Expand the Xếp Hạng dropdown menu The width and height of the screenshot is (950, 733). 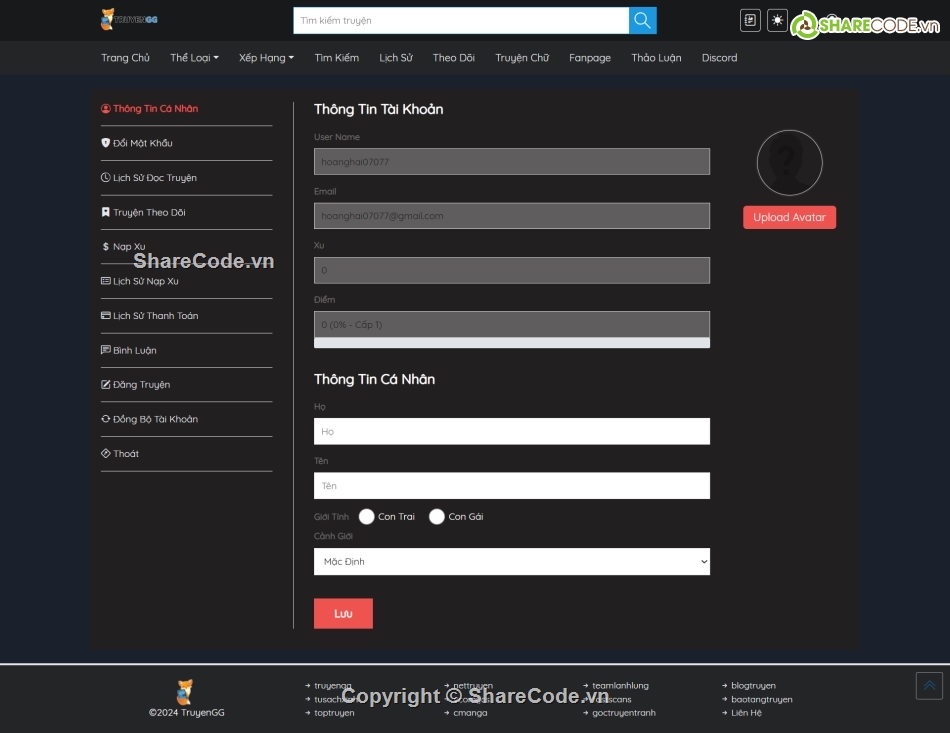pos(266,58)
